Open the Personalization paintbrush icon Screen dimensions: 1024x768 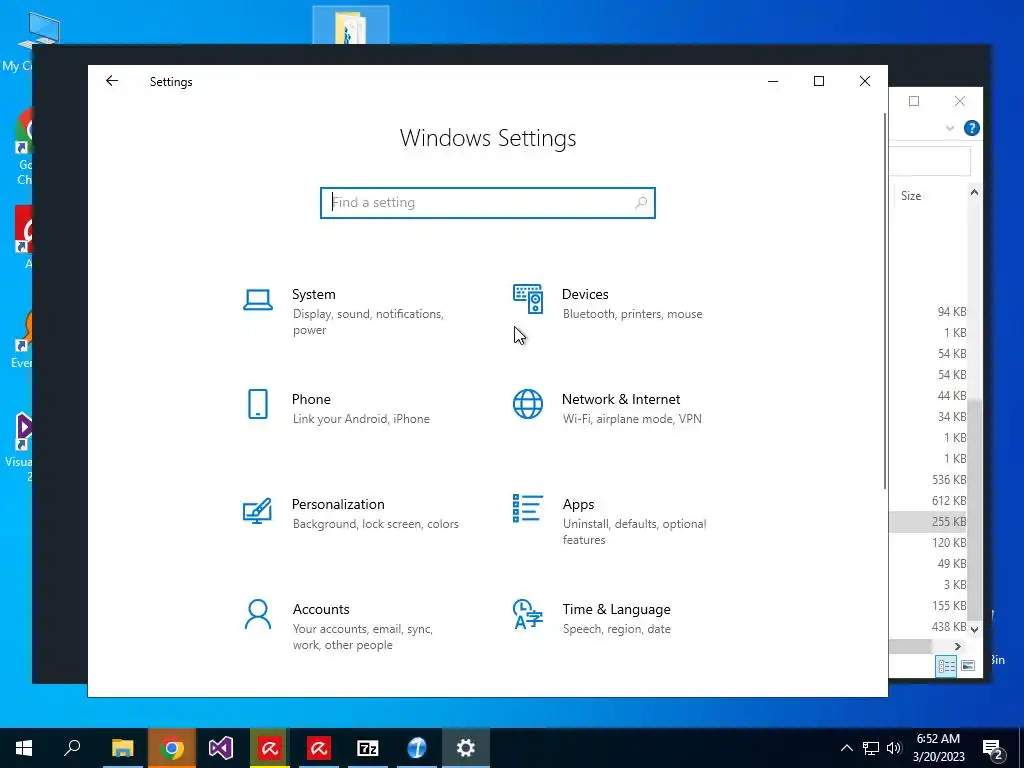point(257,511)
